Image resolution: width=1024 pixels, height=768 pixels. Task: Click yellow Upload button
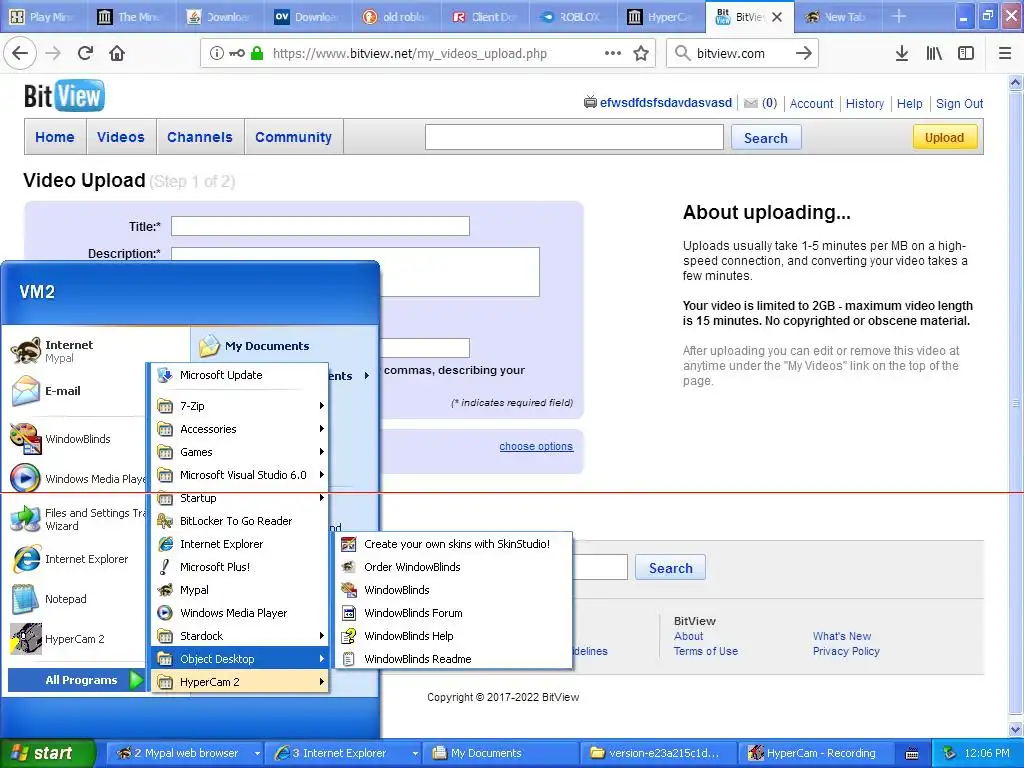coord(944,137)
